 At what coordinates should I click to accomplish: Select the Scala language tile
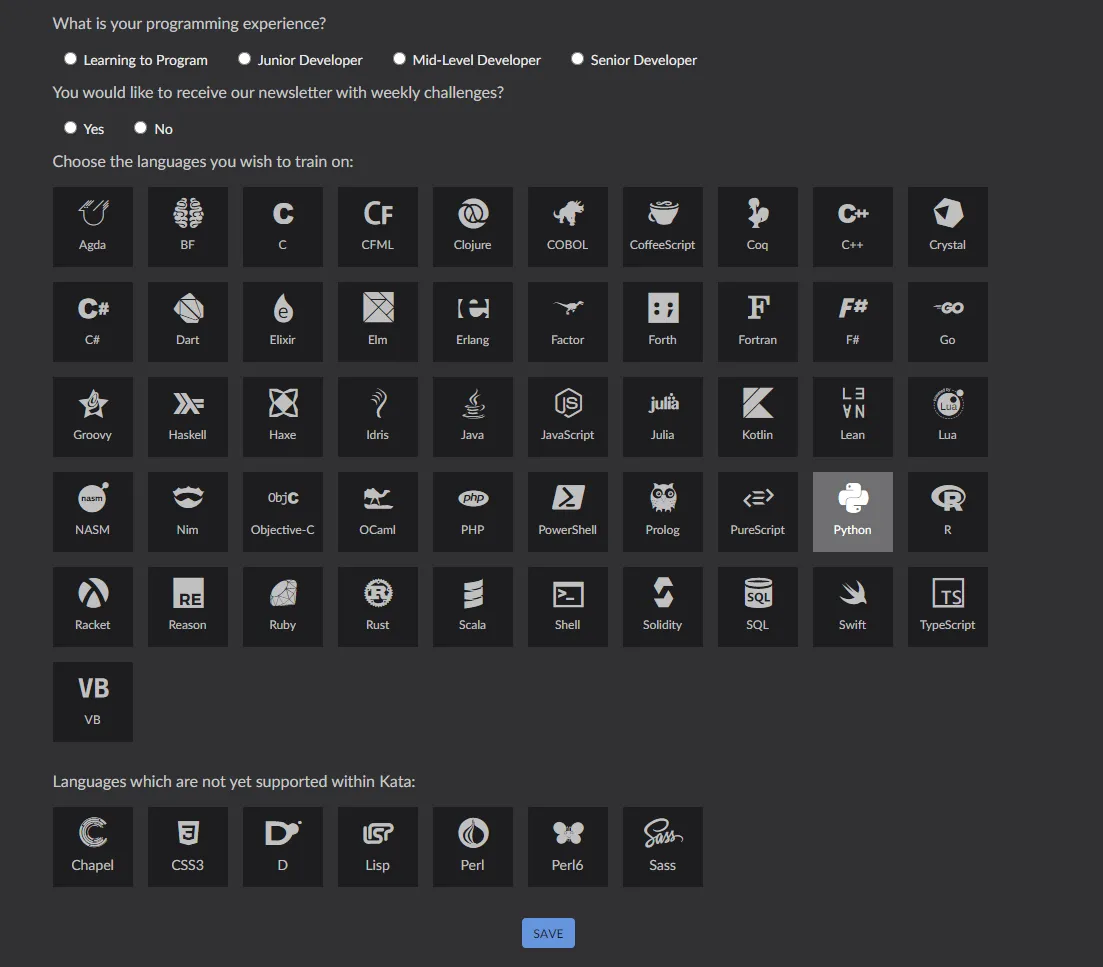[473, 607]
